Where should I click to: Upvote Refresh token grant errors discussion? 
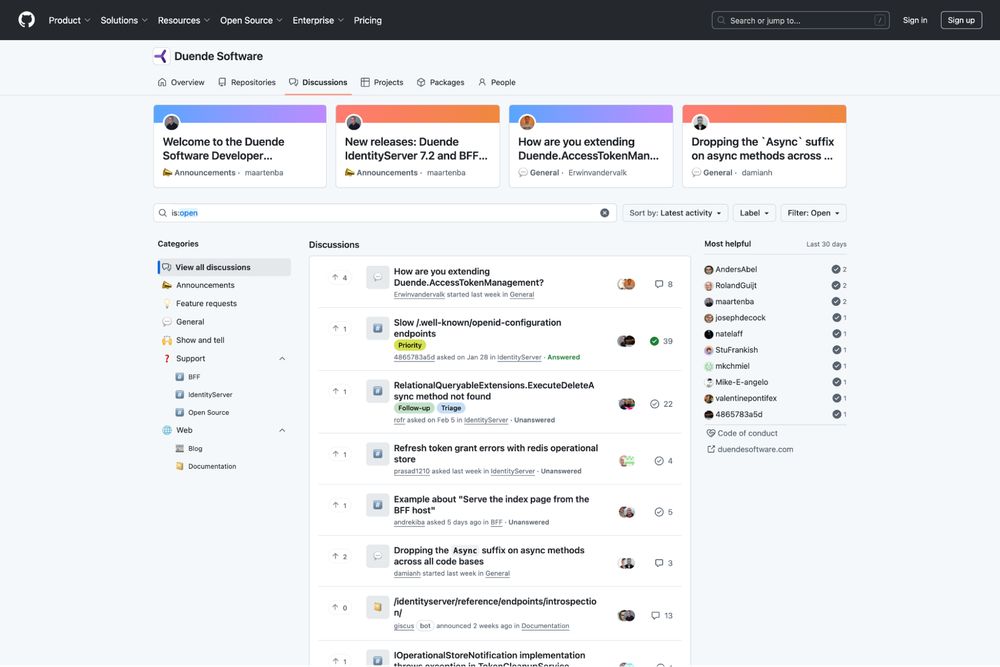(339, 454)
